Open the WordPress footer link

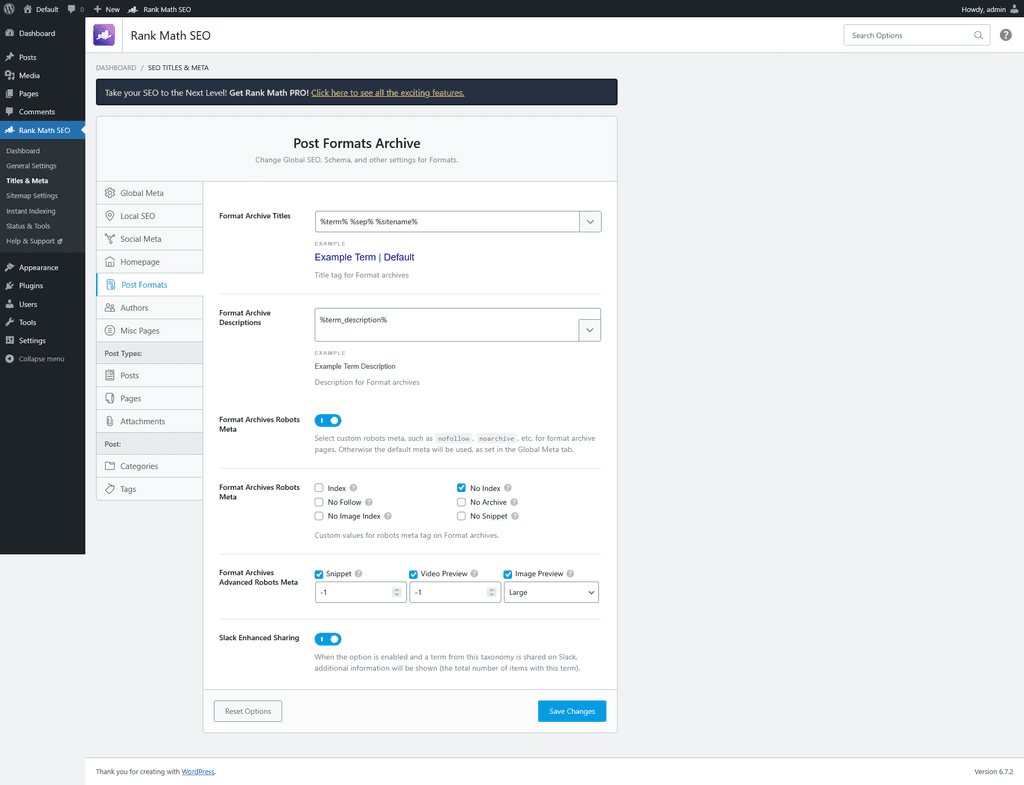click(198, 772)
